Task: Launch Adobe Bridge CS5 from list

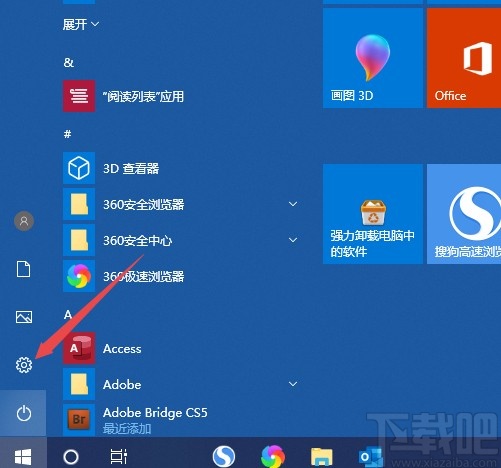Action: pyautogui.click(x=155, y=413)
